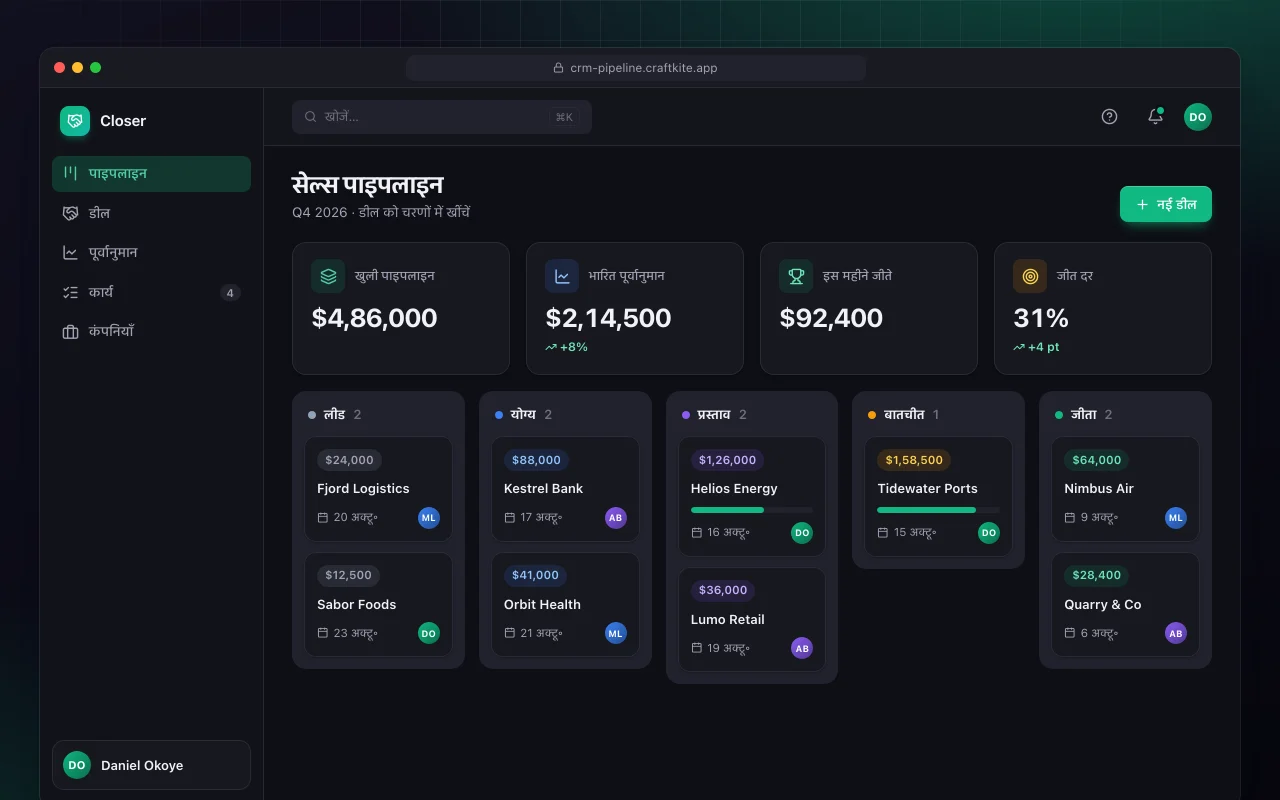This screenshot has height=800, width=1280.
Task: Click the AB avatar on Lumo Retail
Action: (x=802, y=648)
